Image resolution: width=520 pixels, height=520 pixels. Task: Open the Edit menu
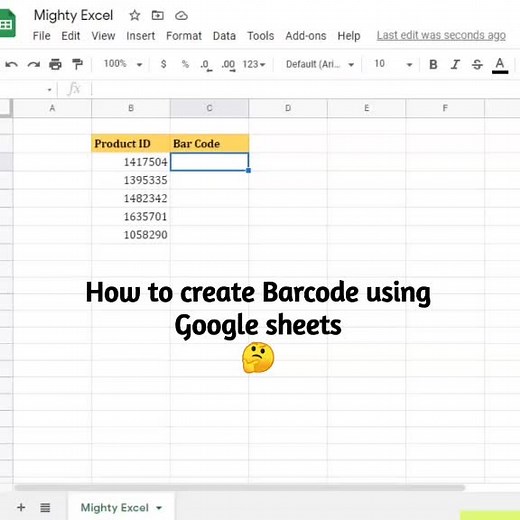(70, 36)
